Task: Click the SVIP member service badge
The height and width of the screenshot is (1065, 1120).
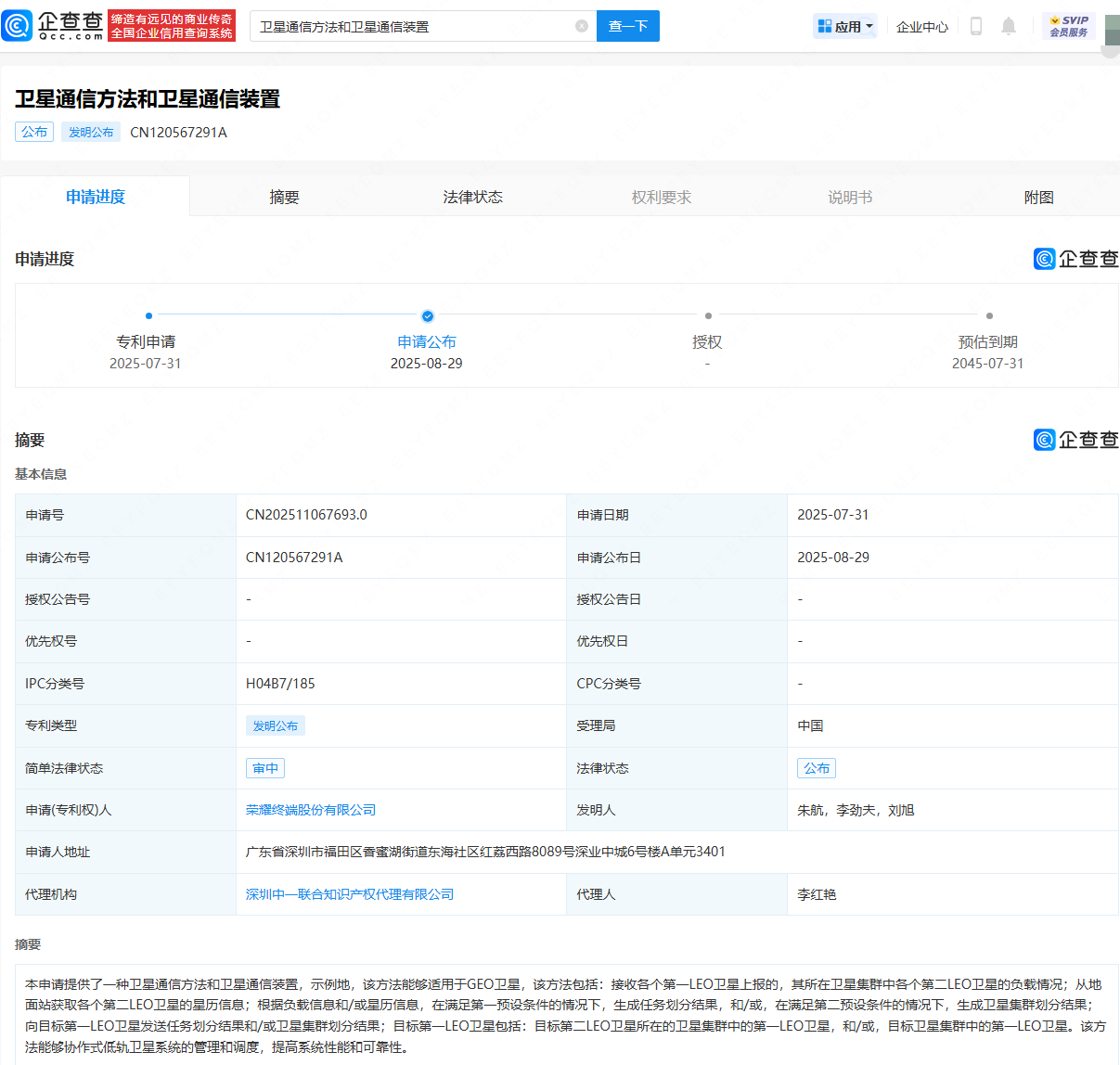Action: [1069, 26]
